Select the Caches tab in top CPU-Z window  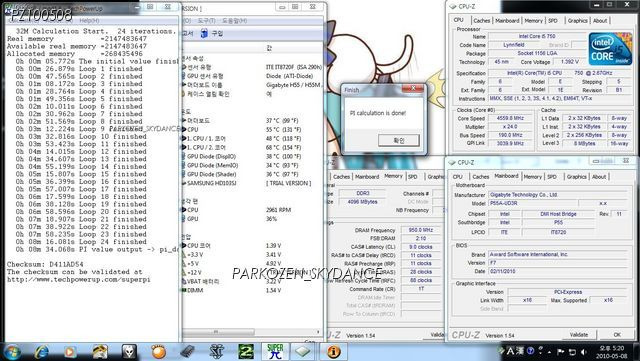(482, 20)
